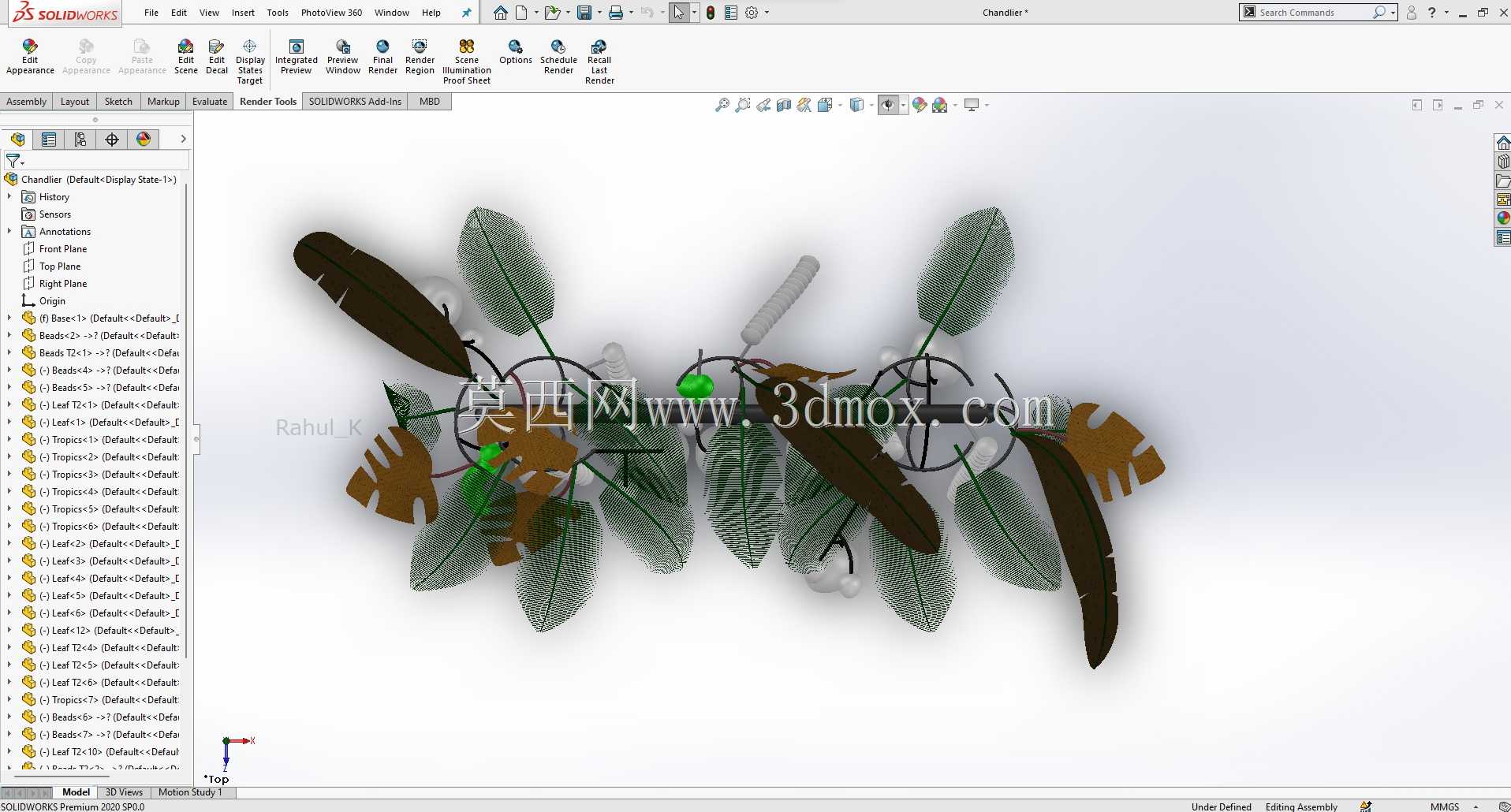Select the Top Plane

pos(60,266)
